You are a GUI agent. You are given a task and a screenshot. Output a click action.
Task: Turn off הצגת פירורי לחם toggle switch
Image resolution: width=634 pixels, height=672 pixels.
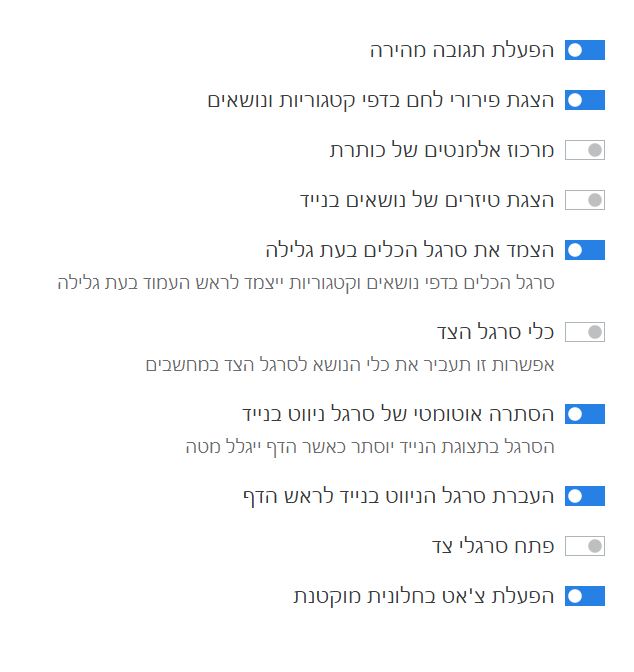coord(585,100)
